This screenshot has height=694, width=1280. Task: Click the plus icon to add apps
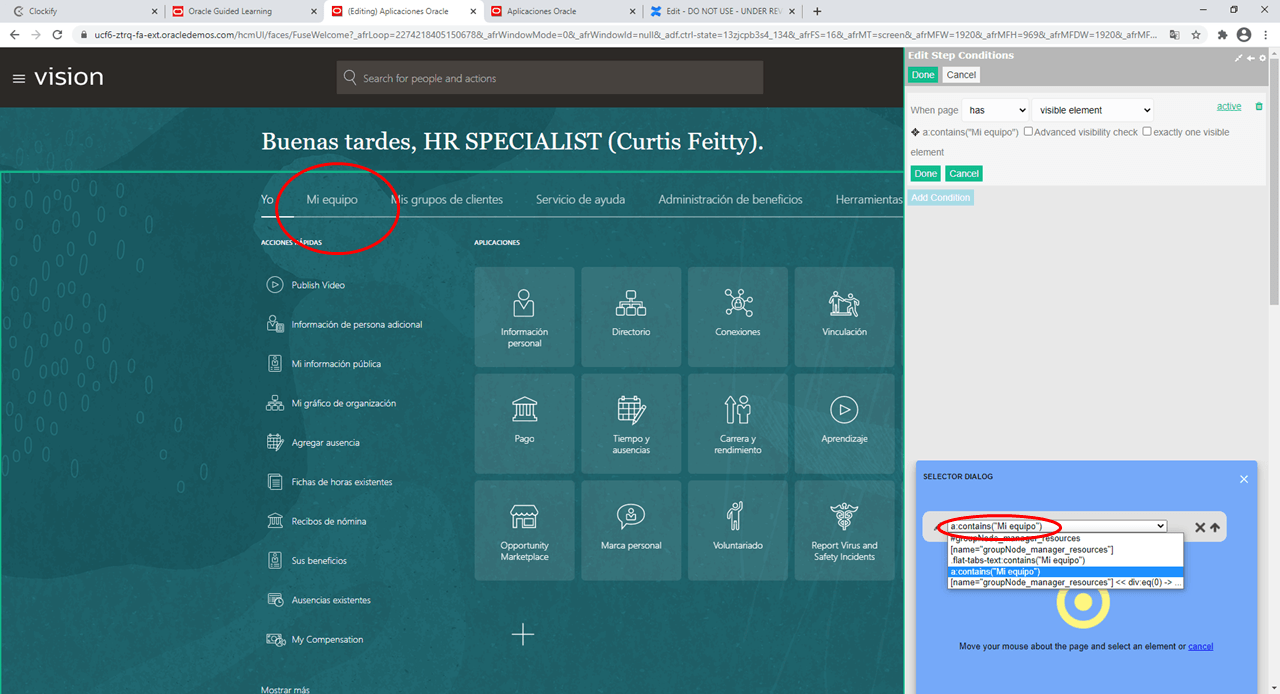point(523,634)
